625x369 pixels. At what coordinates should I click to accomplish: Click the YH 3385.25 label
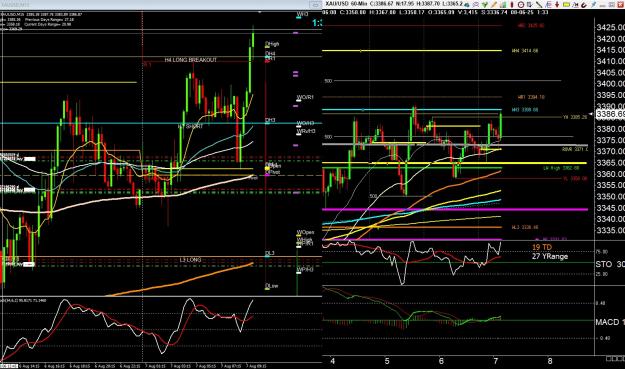coord(575,117)
